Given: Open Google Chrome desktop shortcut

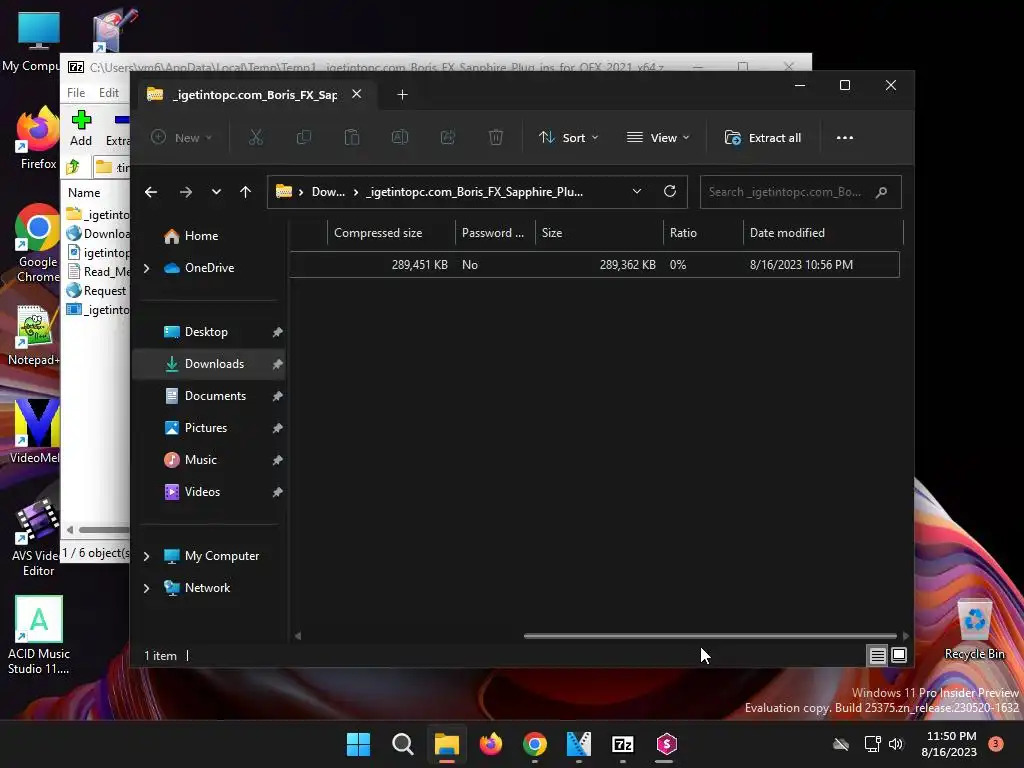Looking at the screenshot, I should click(x=38, y=243).
